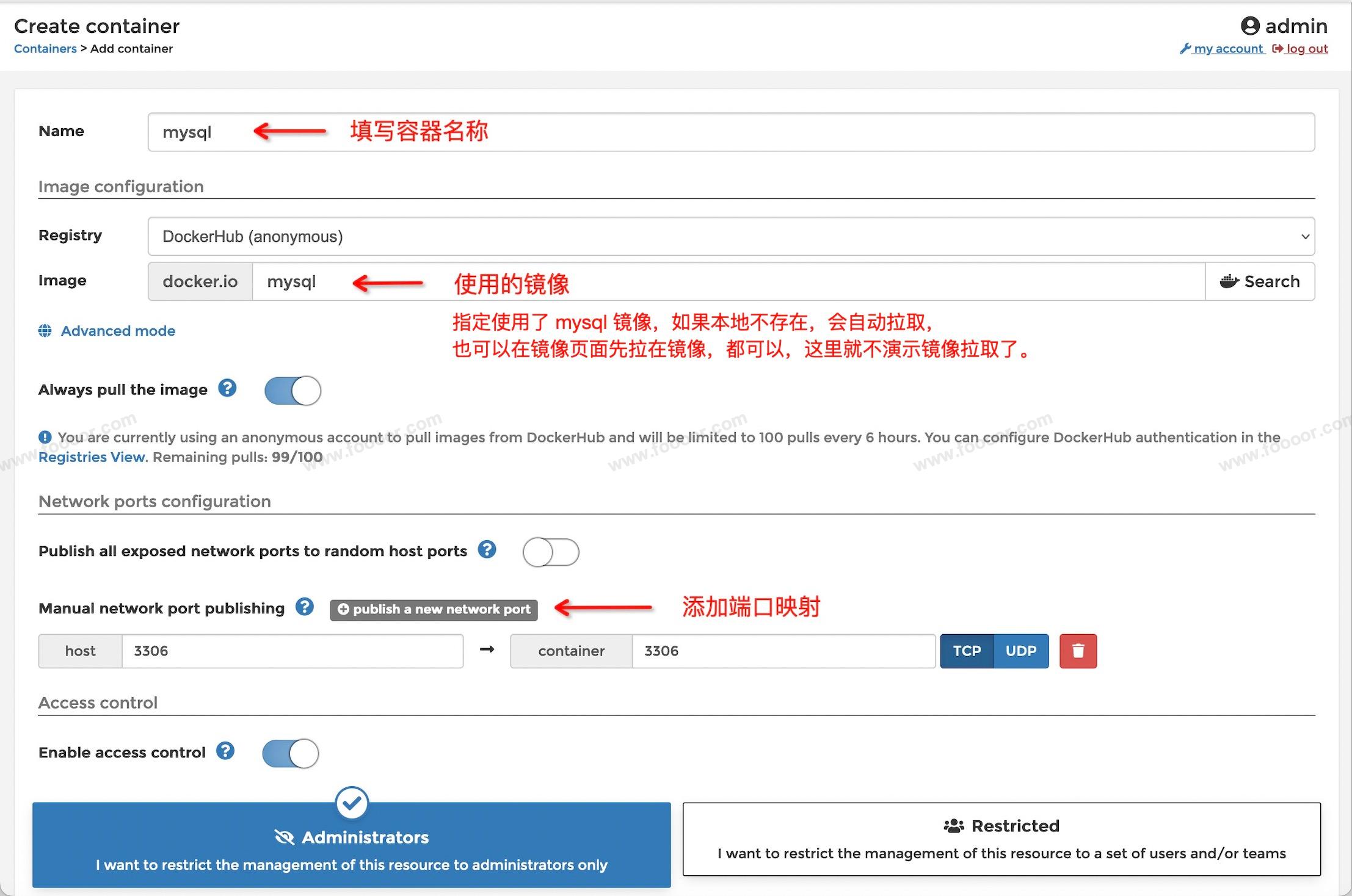Click help icon beside Always pull the image
The width and height of the screenshot is (1352, 896).
(227, 388)
